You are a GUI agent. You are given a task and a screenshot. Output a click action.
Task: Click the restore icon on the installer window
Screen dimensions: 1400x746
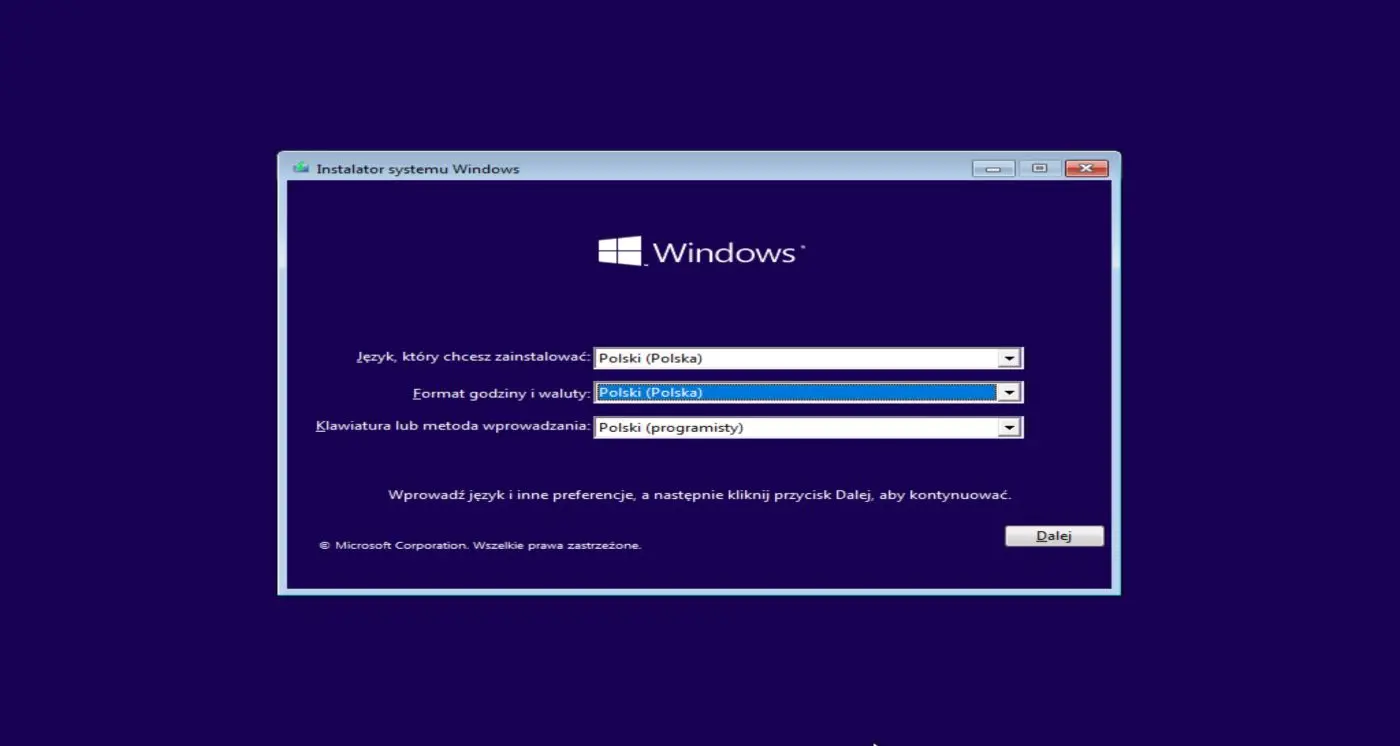tap(1038, 167)
